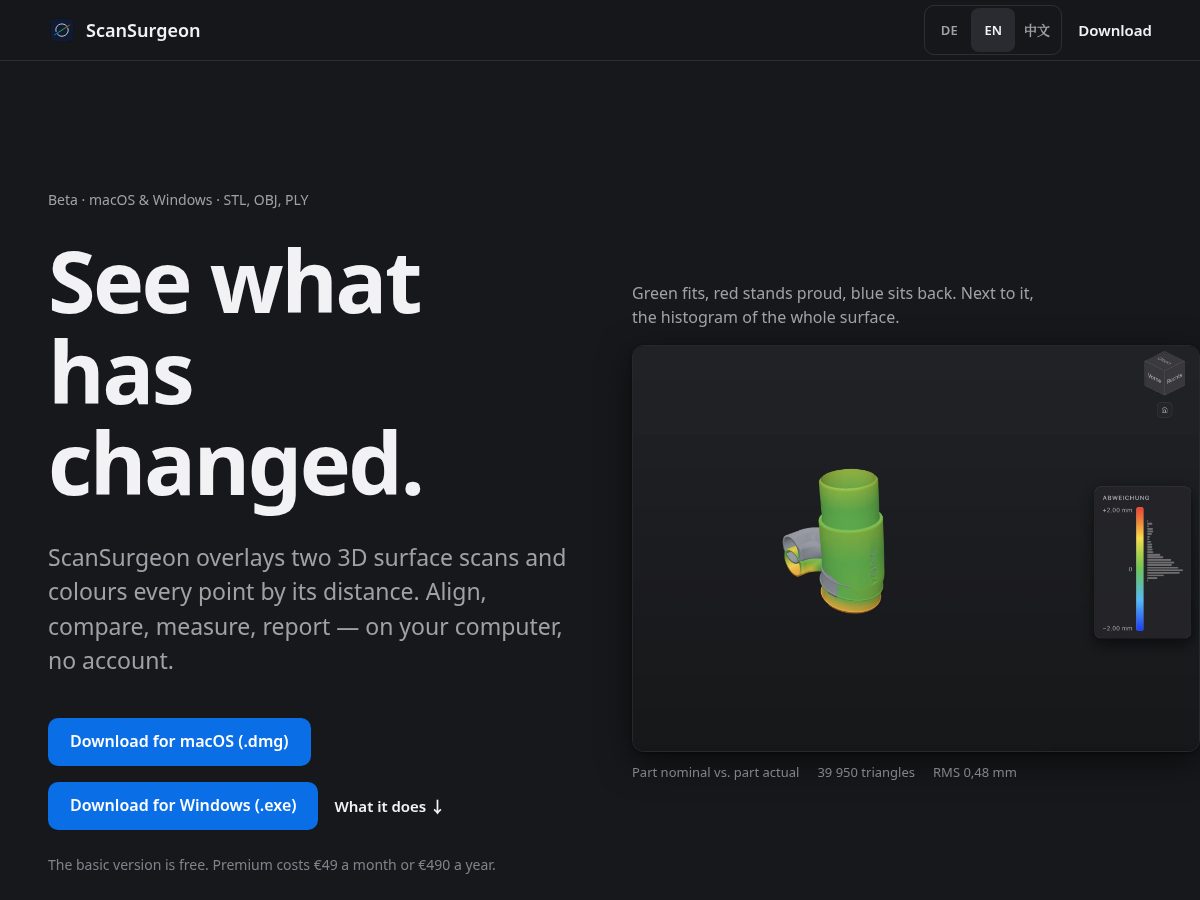Click the premium pricing note text
1200x900 pixels.
click(x=272, y=864)
